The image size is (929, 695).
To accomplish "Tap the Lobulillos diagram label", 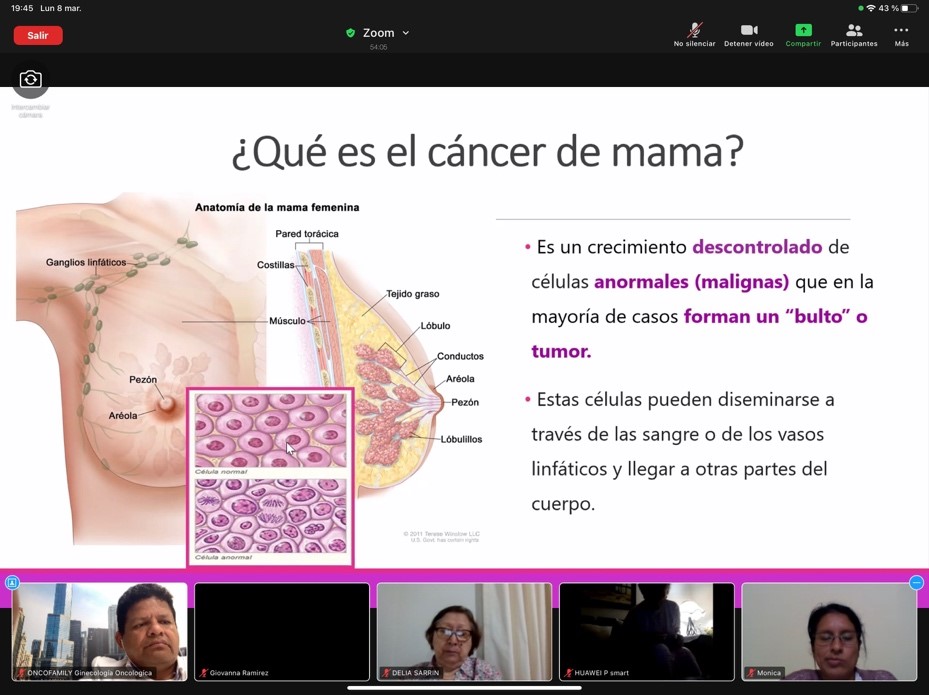I will tap(462, 440).
